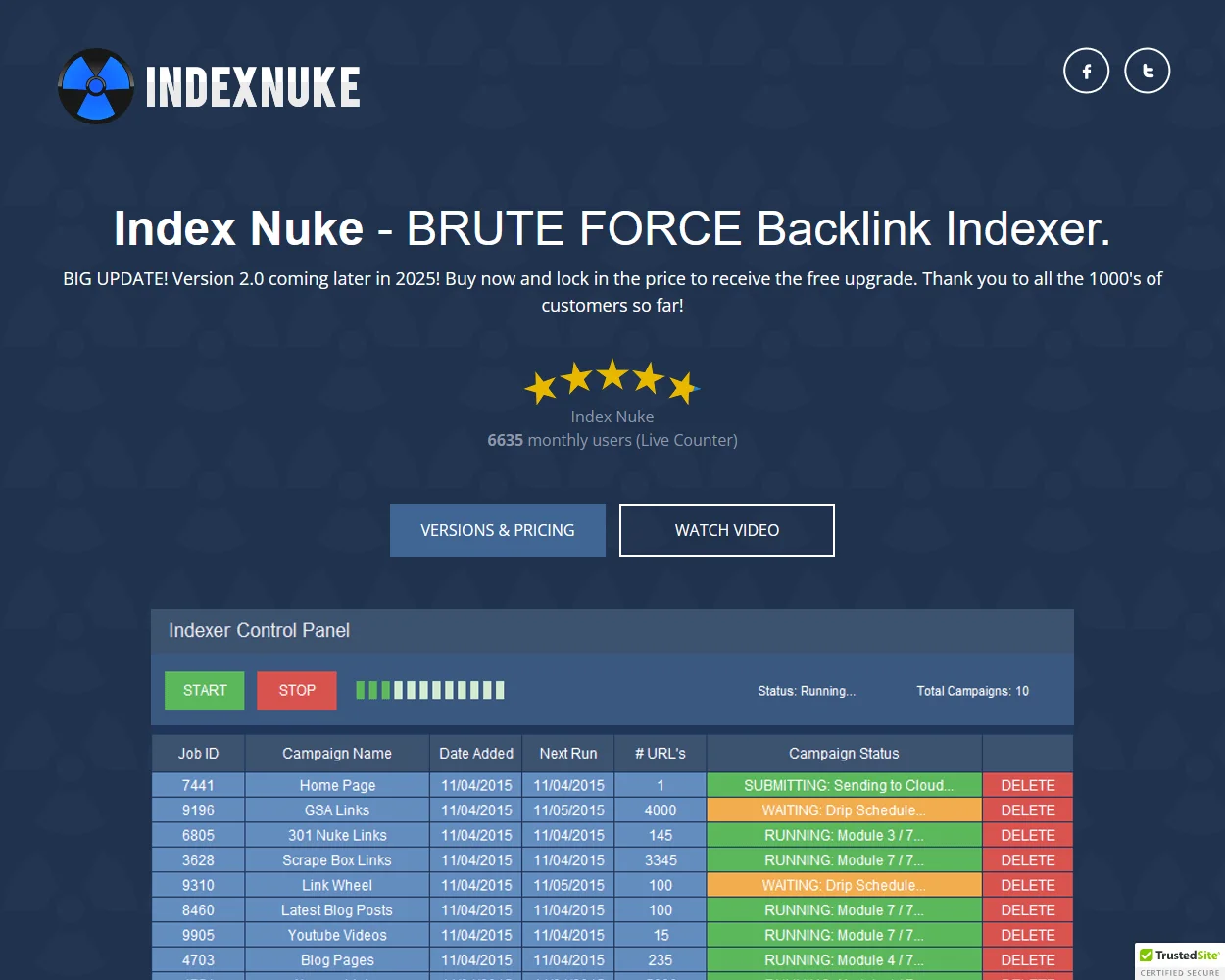Viewport: 1225px width, 980px height.
Task: Click the five-star rating graphic
Action: tap(612, 381)
